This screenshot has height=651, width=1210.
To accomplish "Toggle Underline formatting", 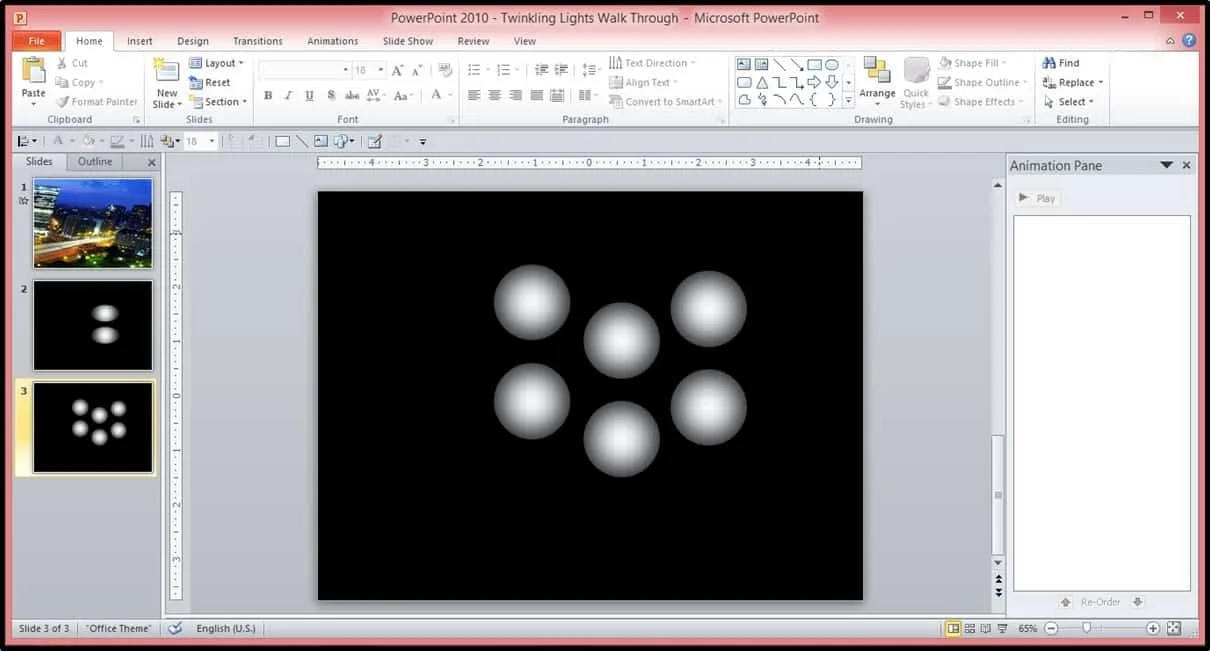I will click(309, 96).
